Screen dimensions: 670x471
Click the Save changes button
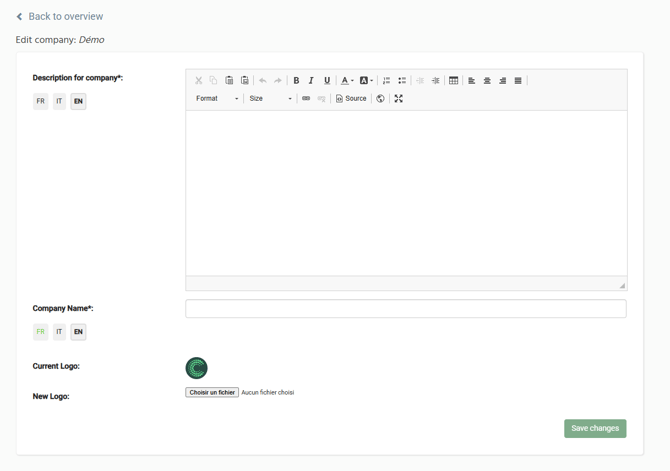[594, 428]
